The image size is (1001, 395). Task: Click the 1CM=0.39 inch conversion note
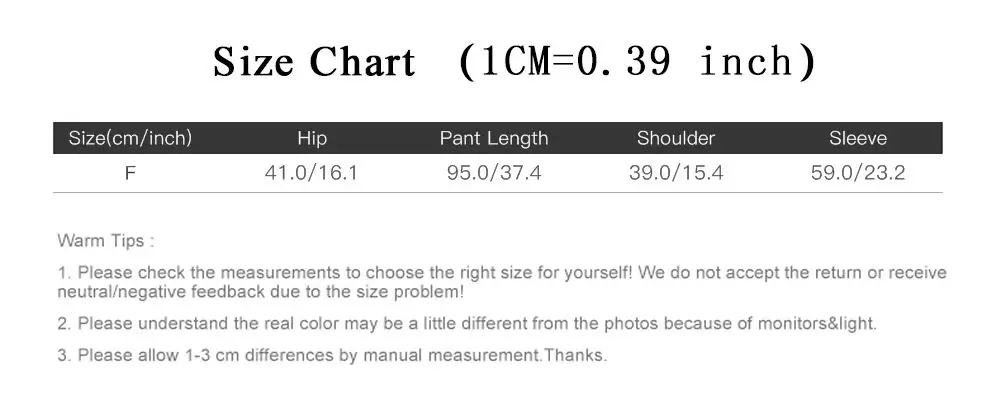[637, 63]
